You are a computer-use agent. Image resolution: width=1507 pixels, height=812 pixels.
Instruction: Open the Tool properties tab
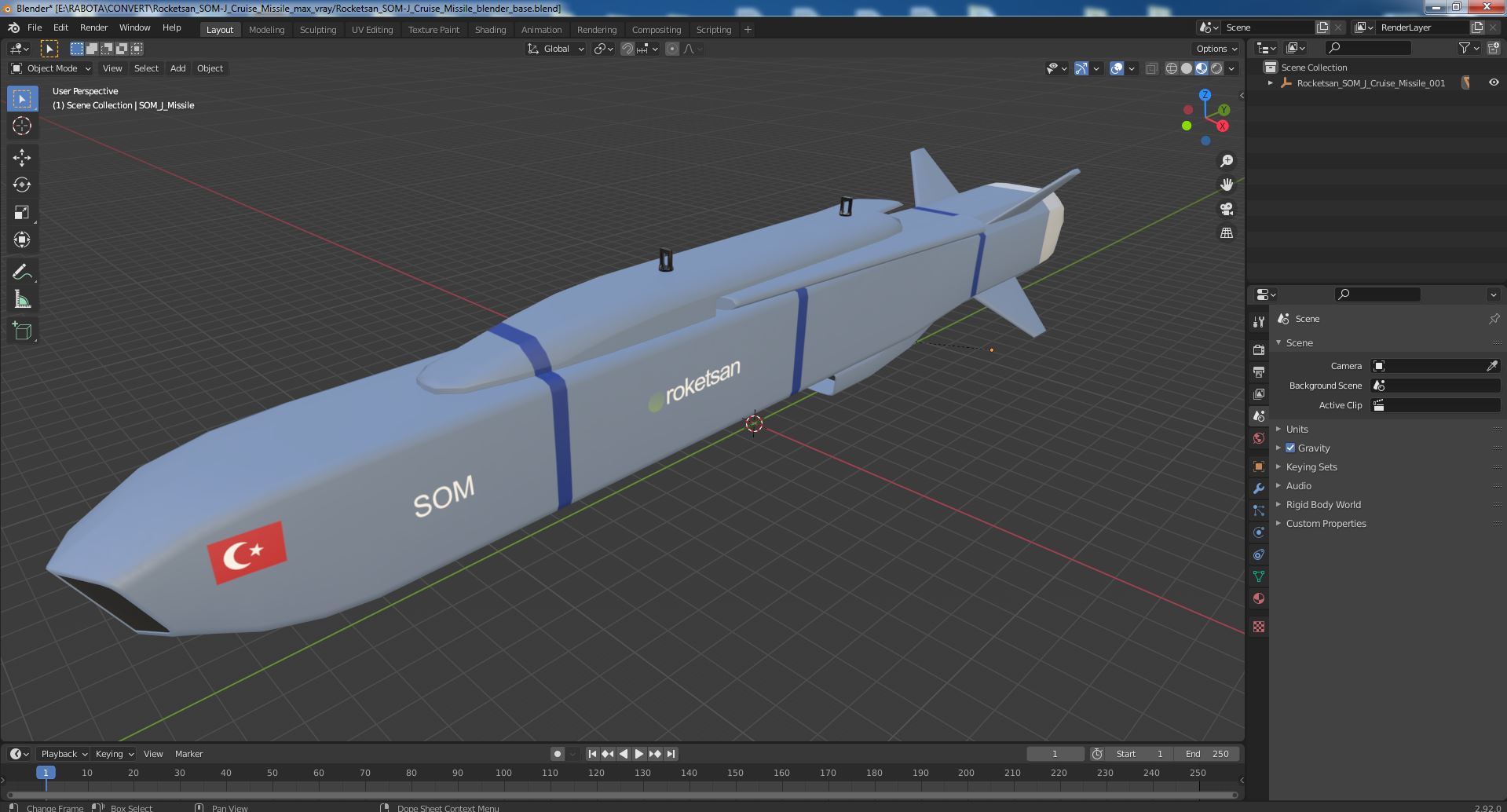click(1259, 321)
